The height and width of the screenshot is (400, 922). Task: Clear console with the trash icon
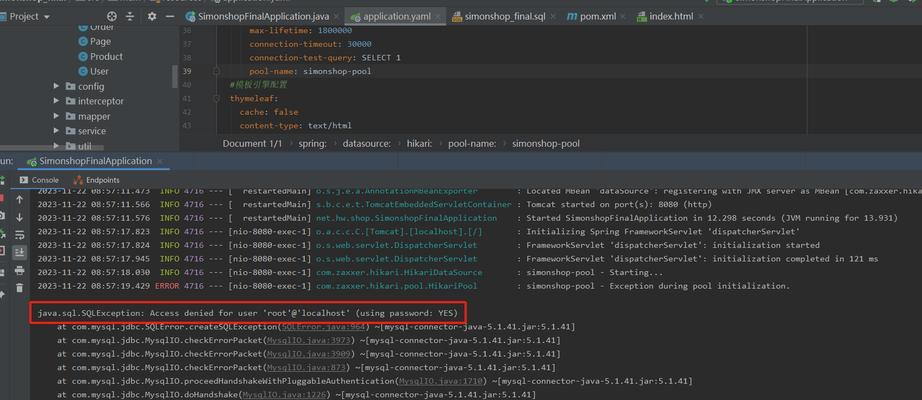pos(19,288)
